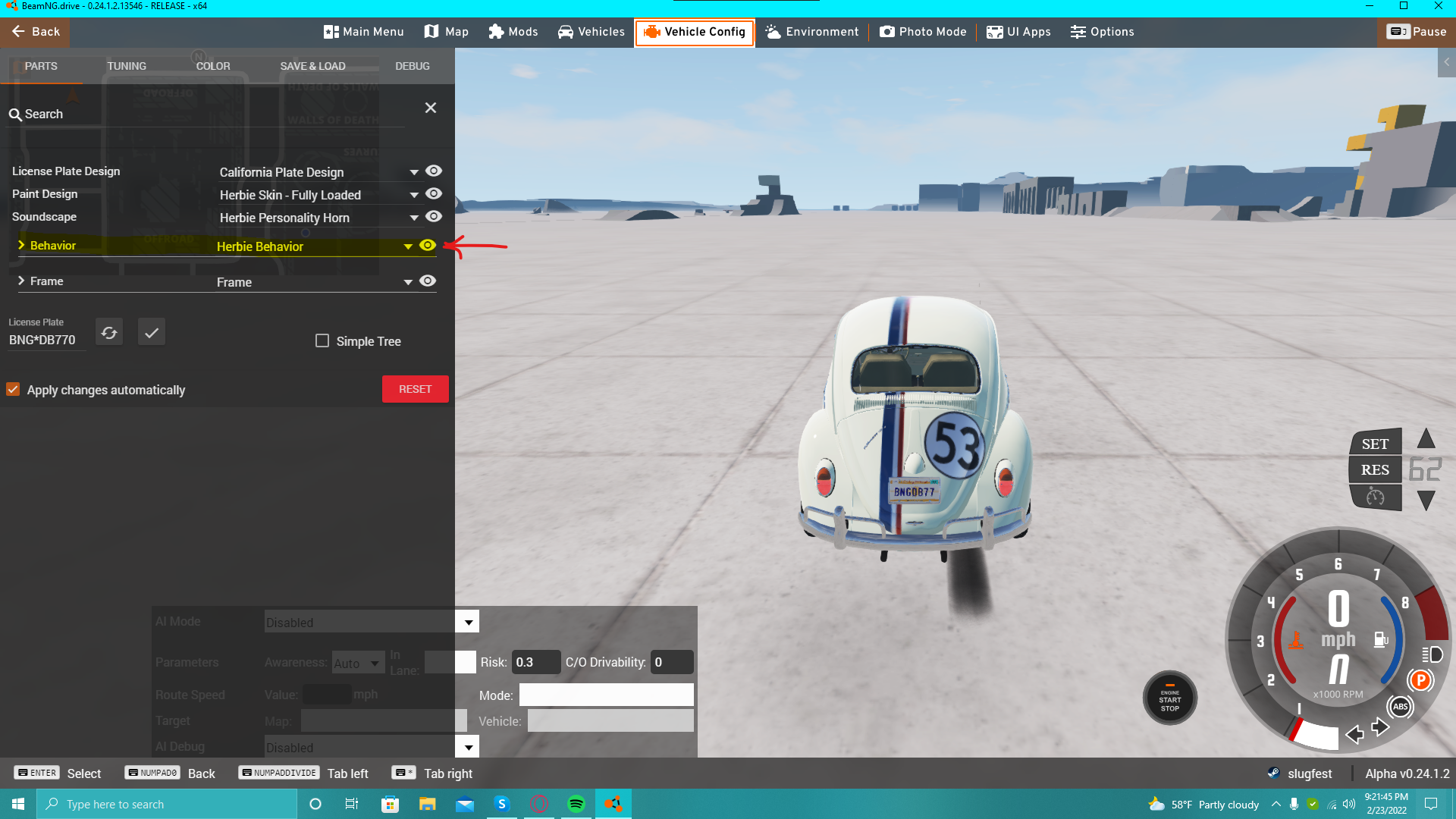Viewport: 1456px width, 819px height.
Task: Select the Parts tab
Action: click(41, 66)
